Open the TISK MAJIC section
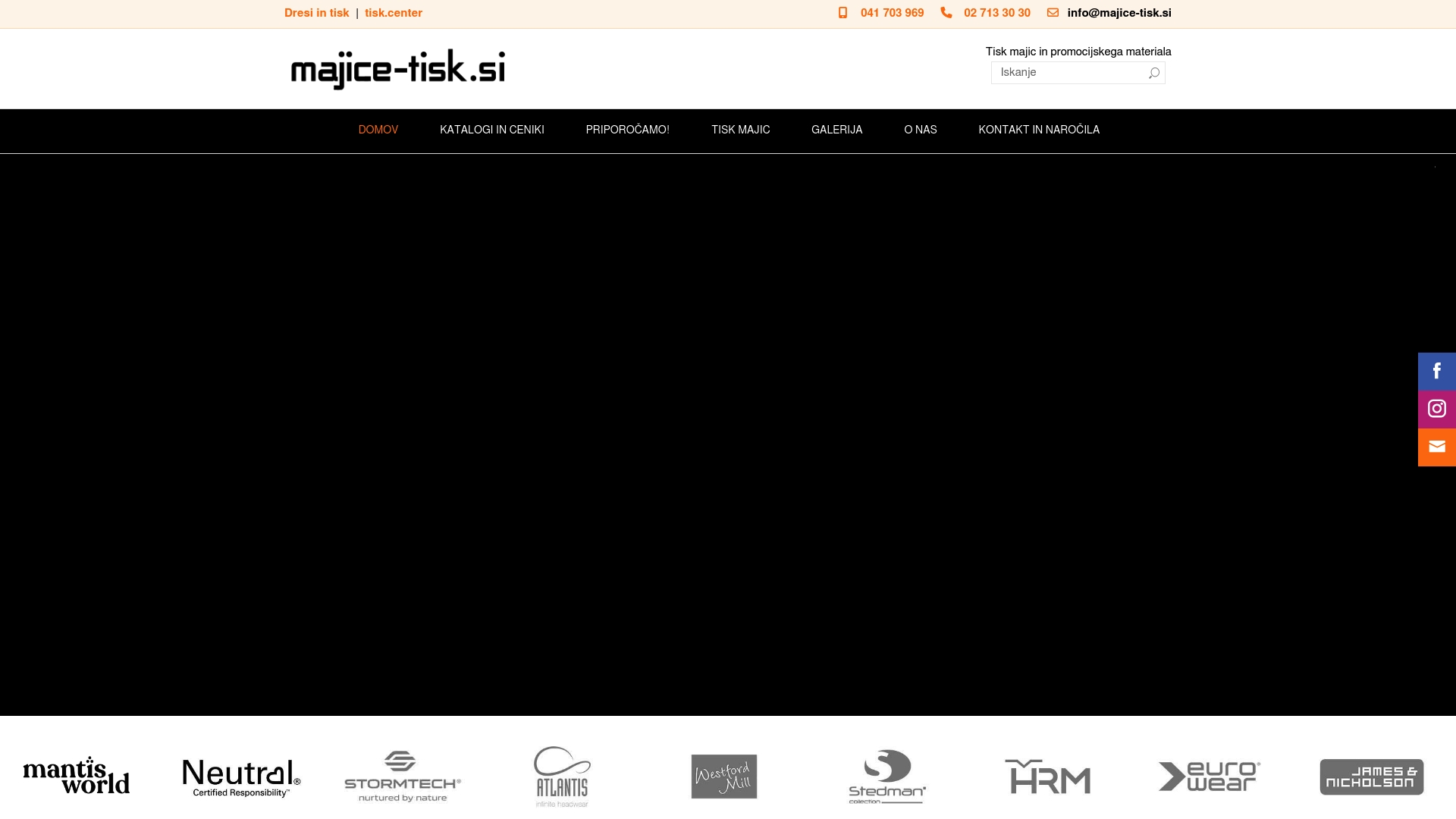 [x=740, y=130]
